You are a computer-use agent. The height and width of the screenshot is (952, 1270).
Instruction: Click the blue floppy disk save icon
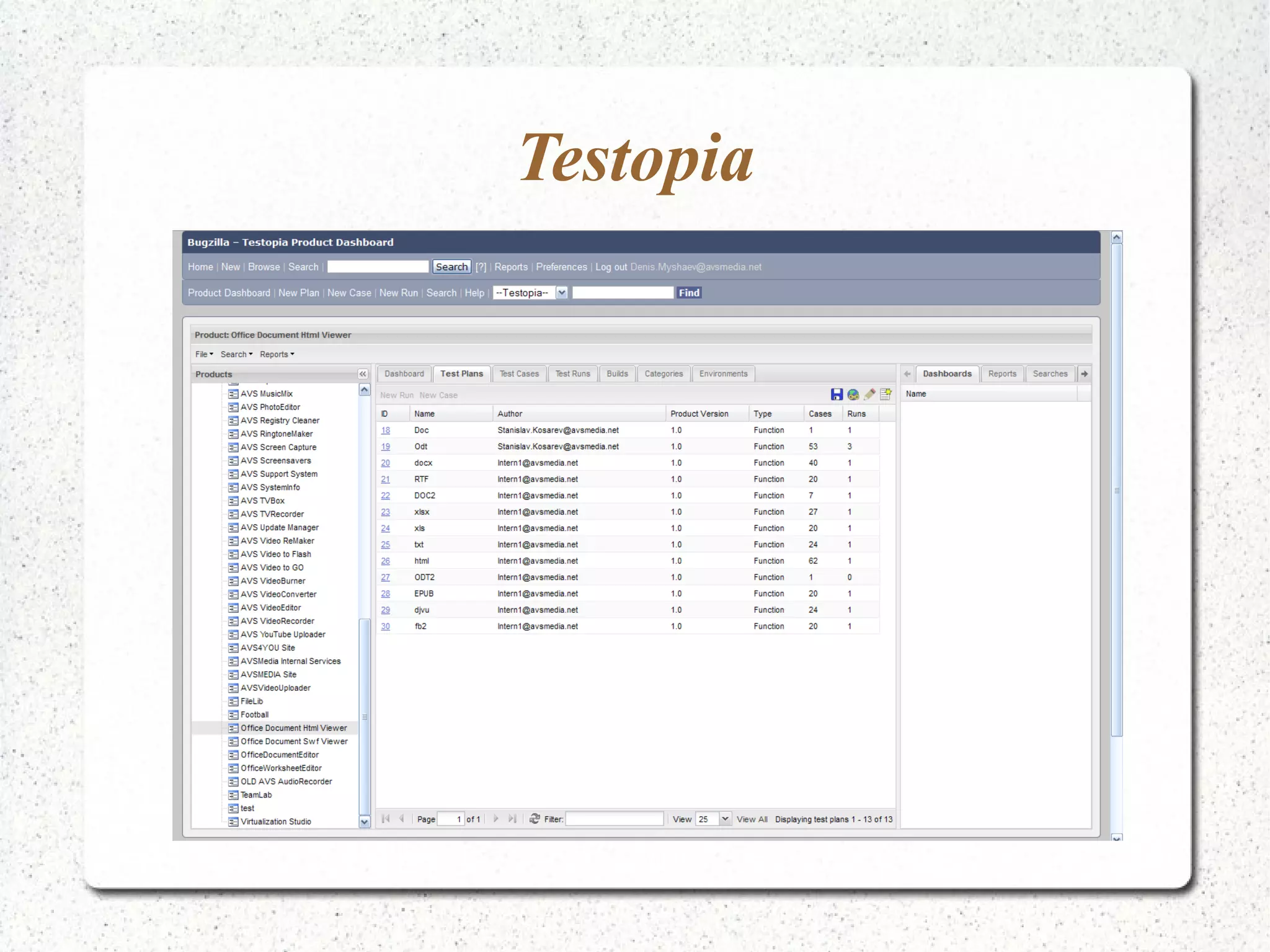pos(837,394)
